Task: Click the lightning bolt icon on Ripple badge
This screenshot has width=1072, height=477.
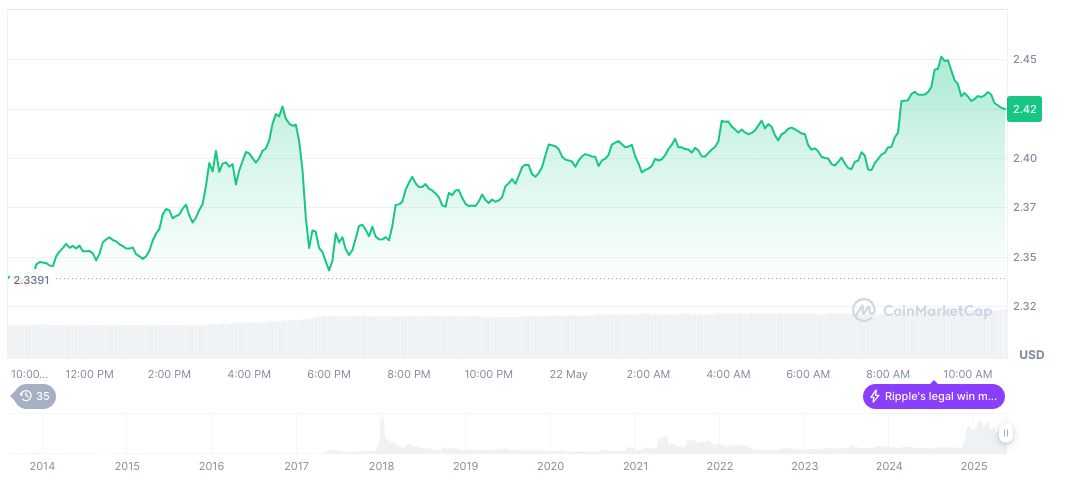Action: 875,397
